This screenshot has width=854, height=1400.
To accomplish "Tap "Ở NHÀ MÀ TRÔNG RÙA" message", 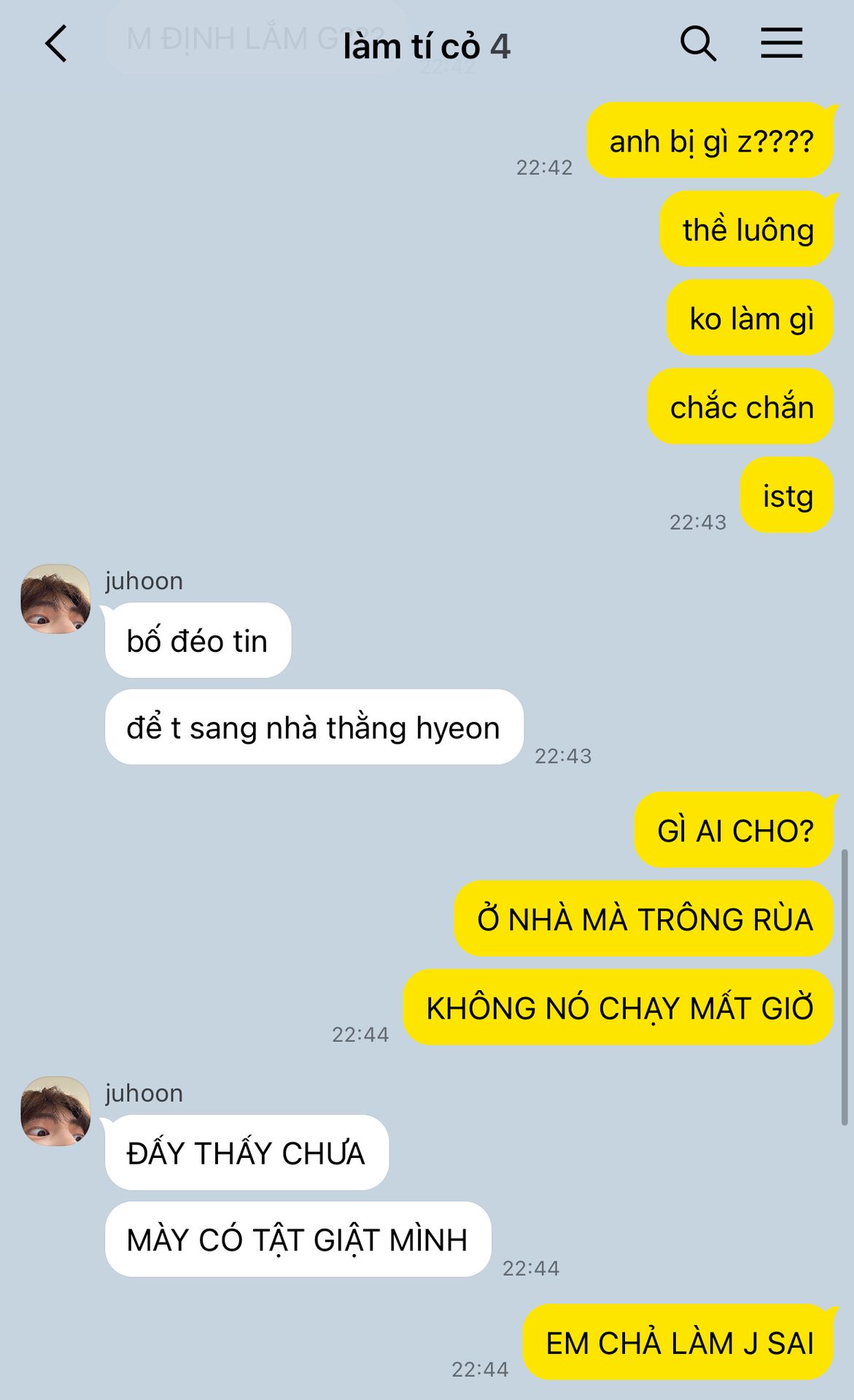I will click(x=644, y=919).
